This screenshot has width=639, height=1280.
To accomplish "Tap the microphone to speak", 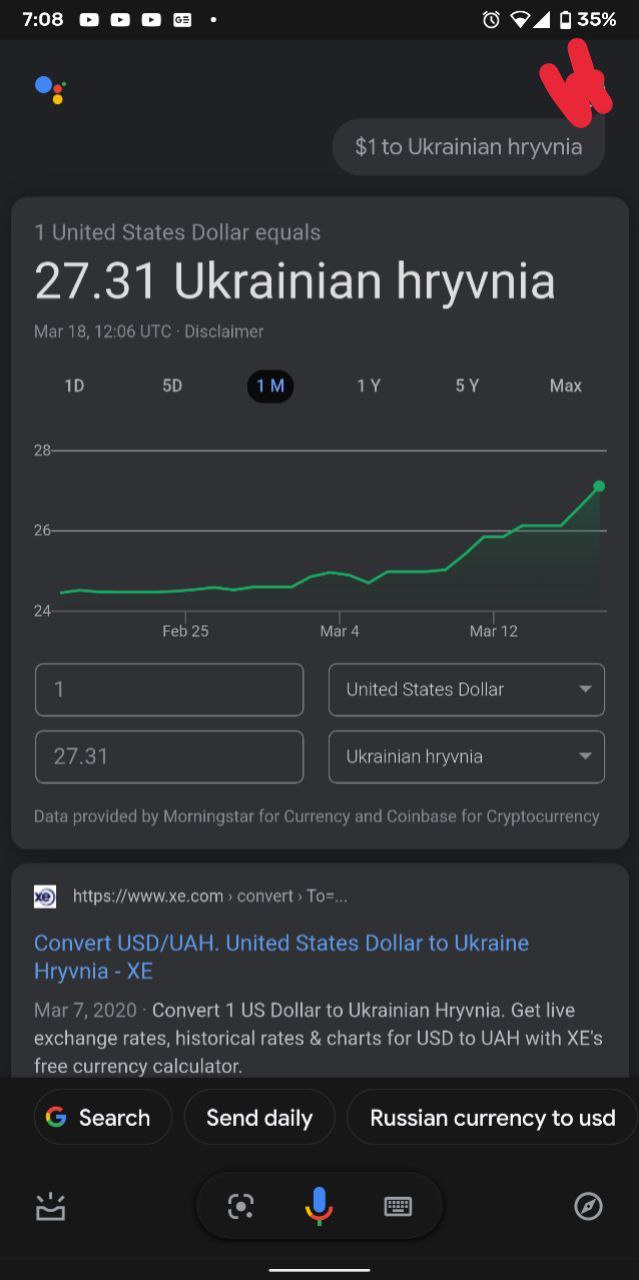I will 318,1206.
